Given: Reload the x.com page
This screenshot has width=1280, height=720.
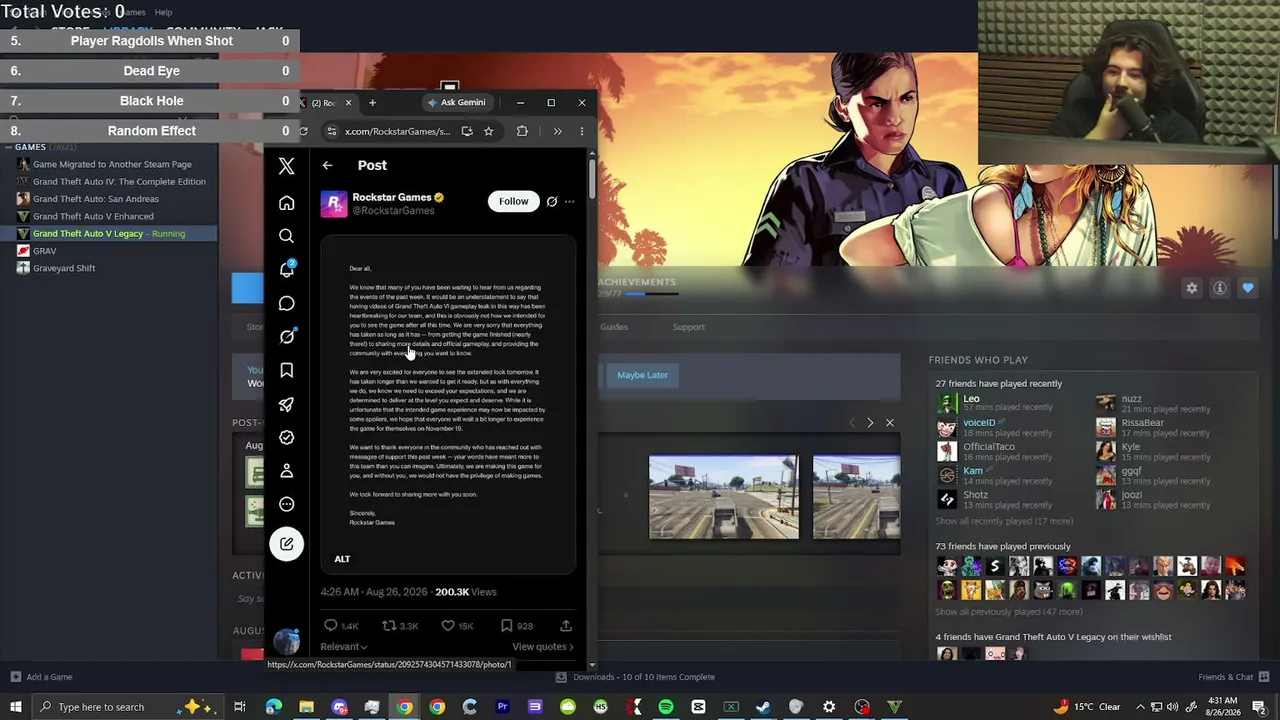Looking at the screenshot, I should [303, 131].
